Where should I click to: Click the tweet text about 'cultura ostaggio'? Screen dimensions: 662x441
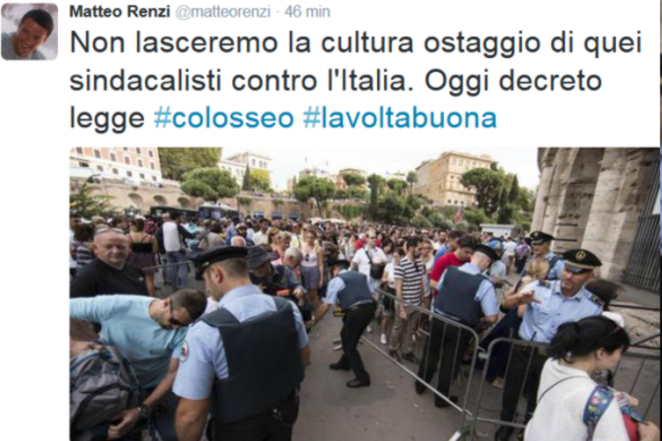356,80
